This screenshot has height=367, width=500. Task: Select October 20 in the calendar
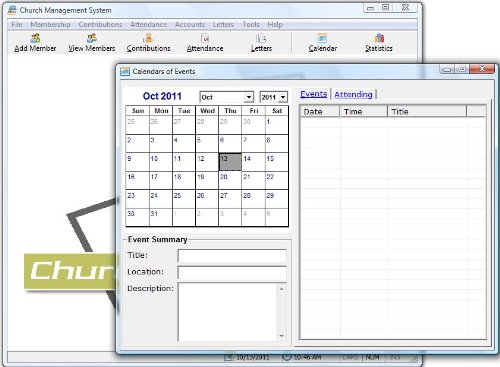[x=230, y=181]
